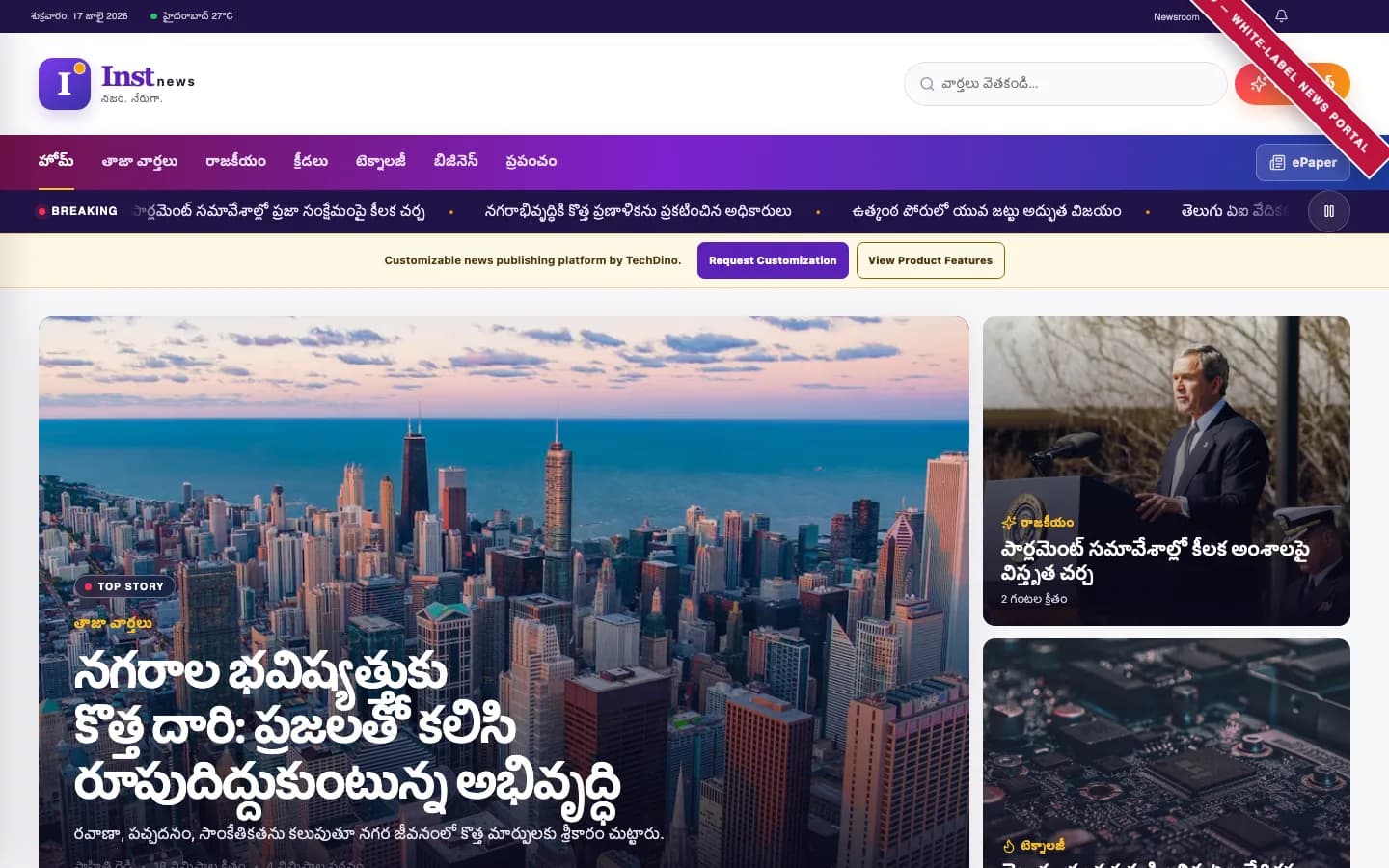Click the hero story summary text రవాణా, పచ్చదనం
This screenshot has height=868, width=1389.
click(368, 833)
